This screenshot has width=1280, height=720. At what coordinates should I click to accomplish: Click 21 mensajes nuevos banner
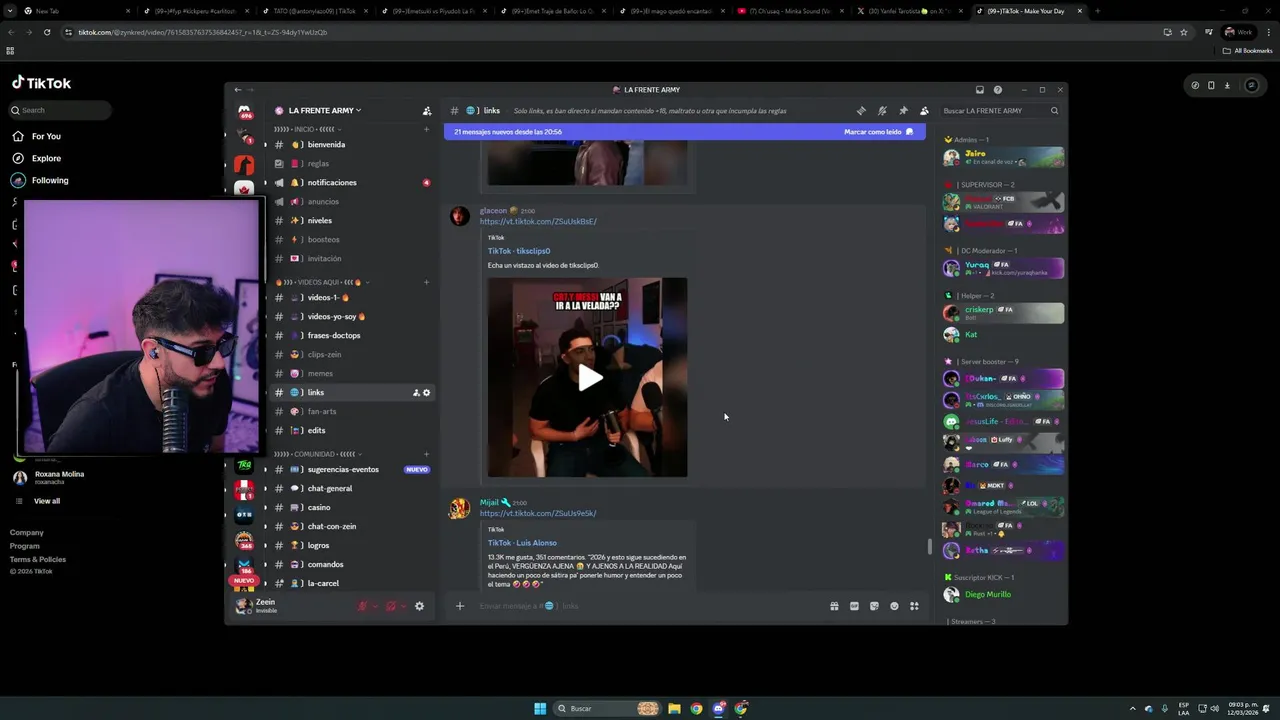pyautogui.click(x=685, y=132)
